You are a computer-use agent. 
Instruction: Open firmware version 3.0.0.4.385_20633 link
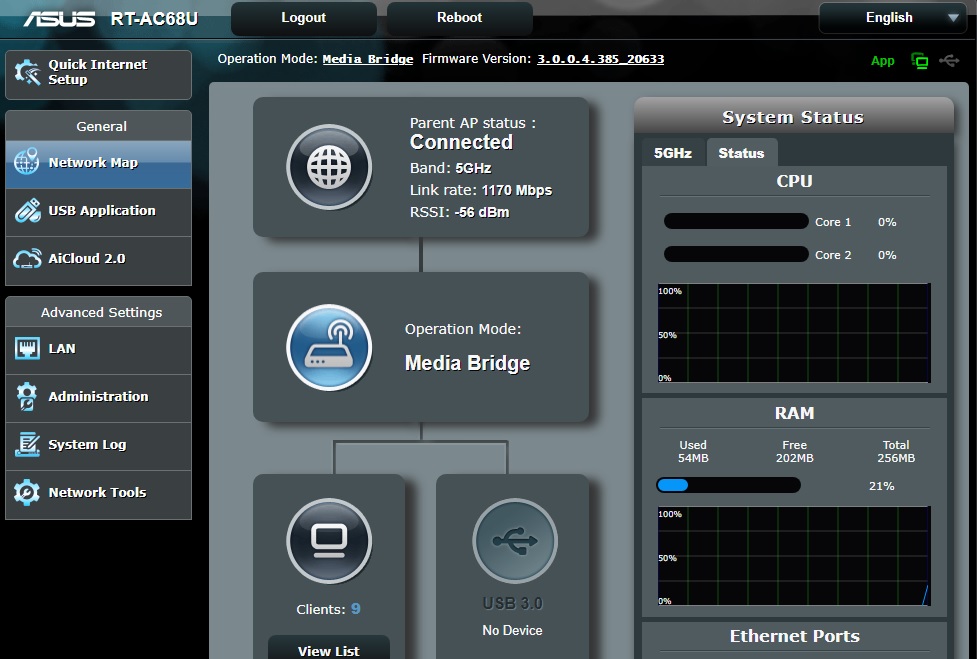point(601,59)
